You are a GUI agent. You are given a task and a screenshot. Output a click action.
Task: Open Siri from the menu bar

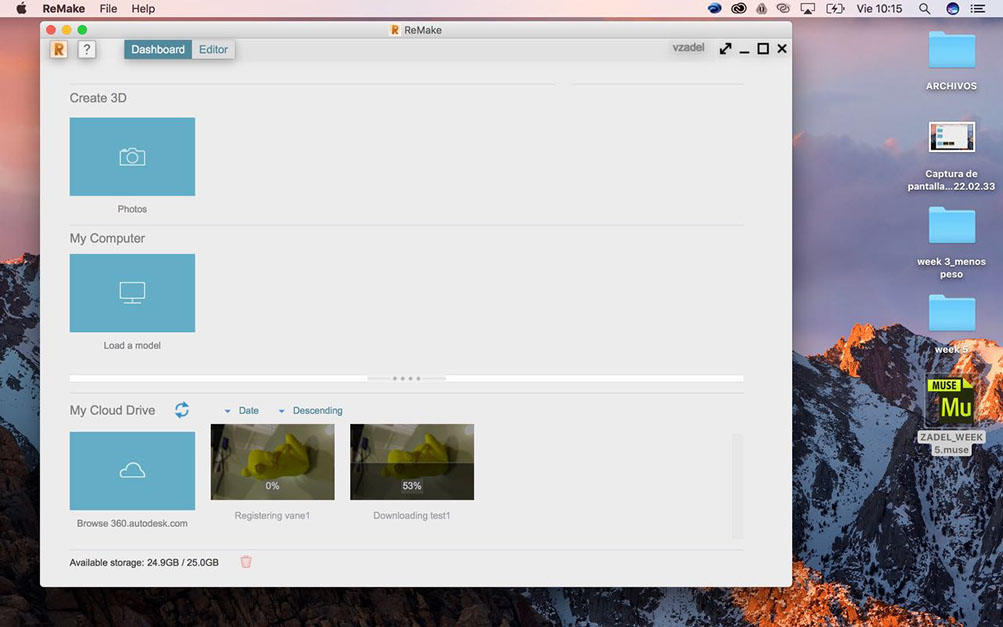pyautogui.click(x=952, y=8)
